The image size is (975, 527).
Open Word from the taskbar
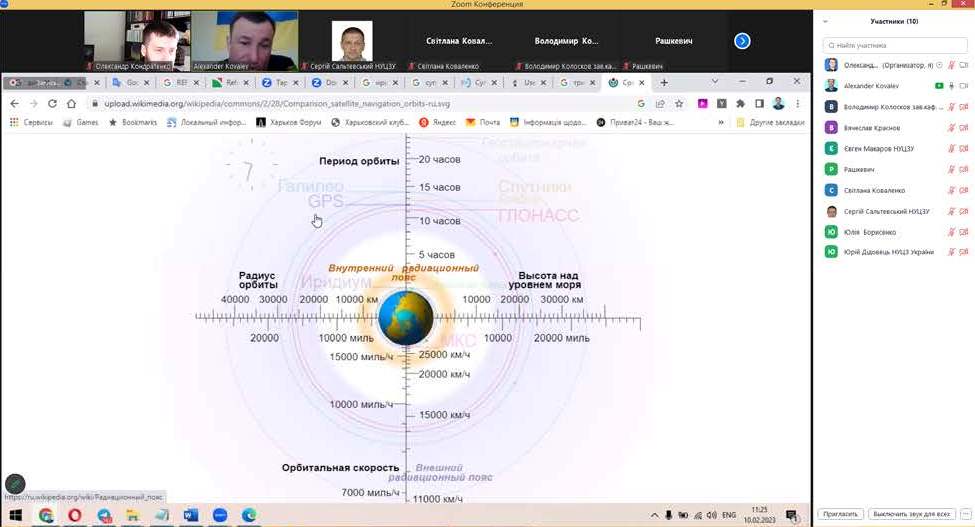click(x=191, y=515)
